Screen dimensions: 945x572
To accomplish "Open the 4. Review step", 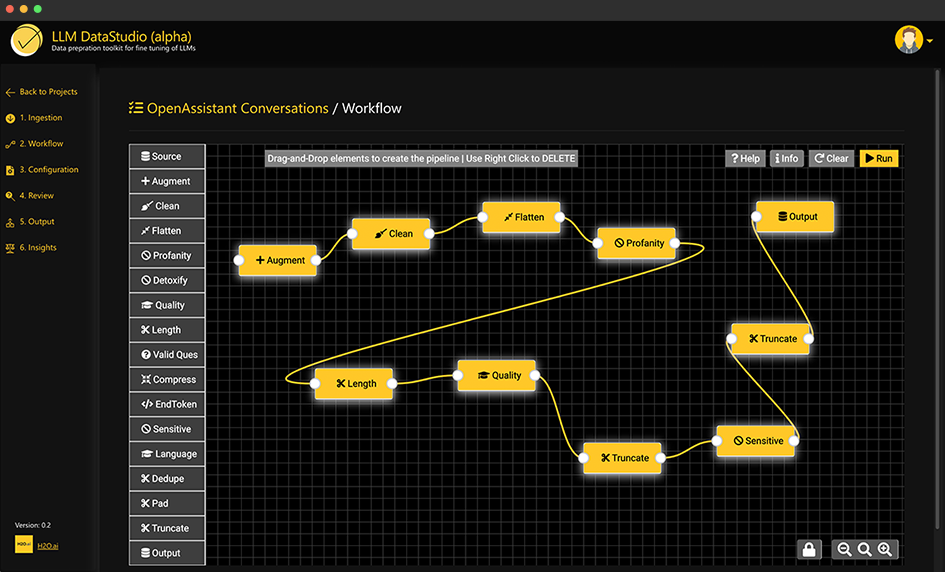I will [x=30, y=195].
